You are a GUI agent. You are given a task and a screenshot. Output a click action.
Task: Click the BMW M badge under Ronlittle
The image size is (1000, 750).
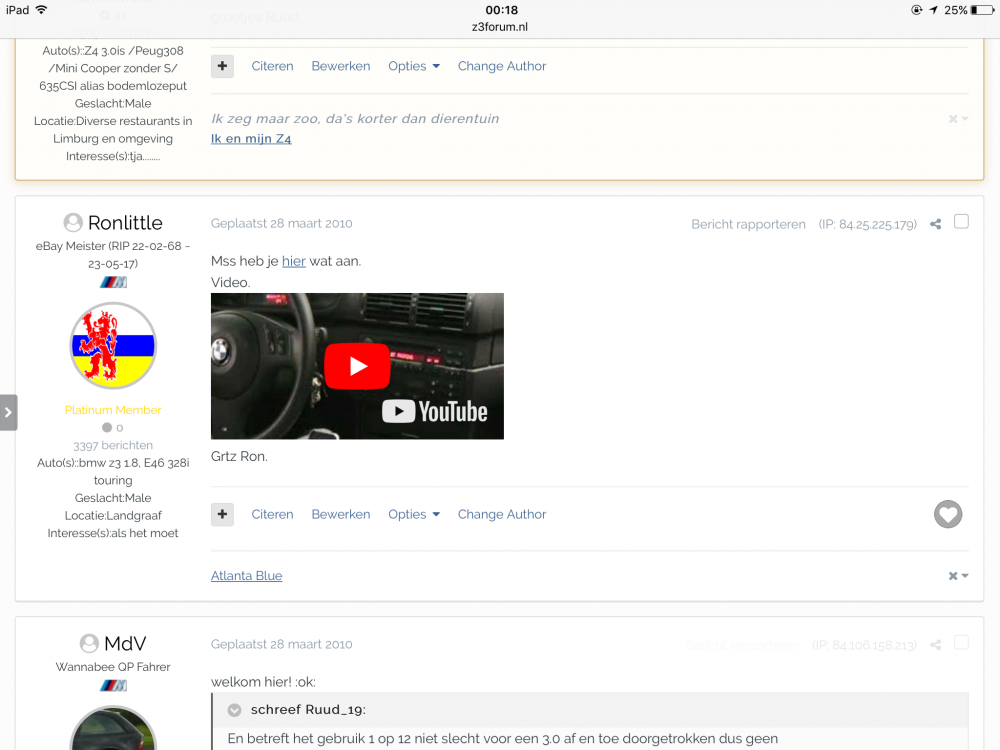pos(113,282)
